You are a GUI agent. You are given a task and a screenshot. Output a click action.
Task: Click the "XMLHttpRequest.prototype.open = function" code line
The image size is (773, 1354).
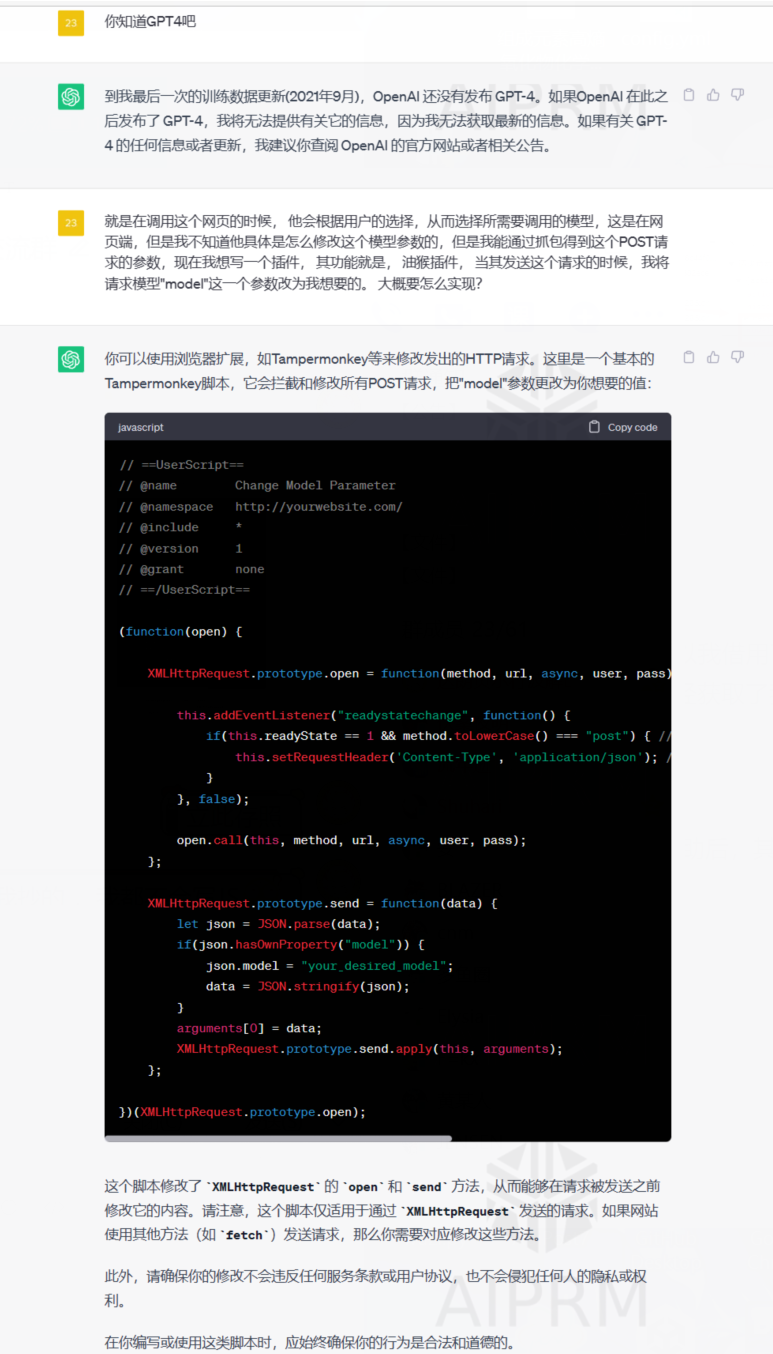408,674
